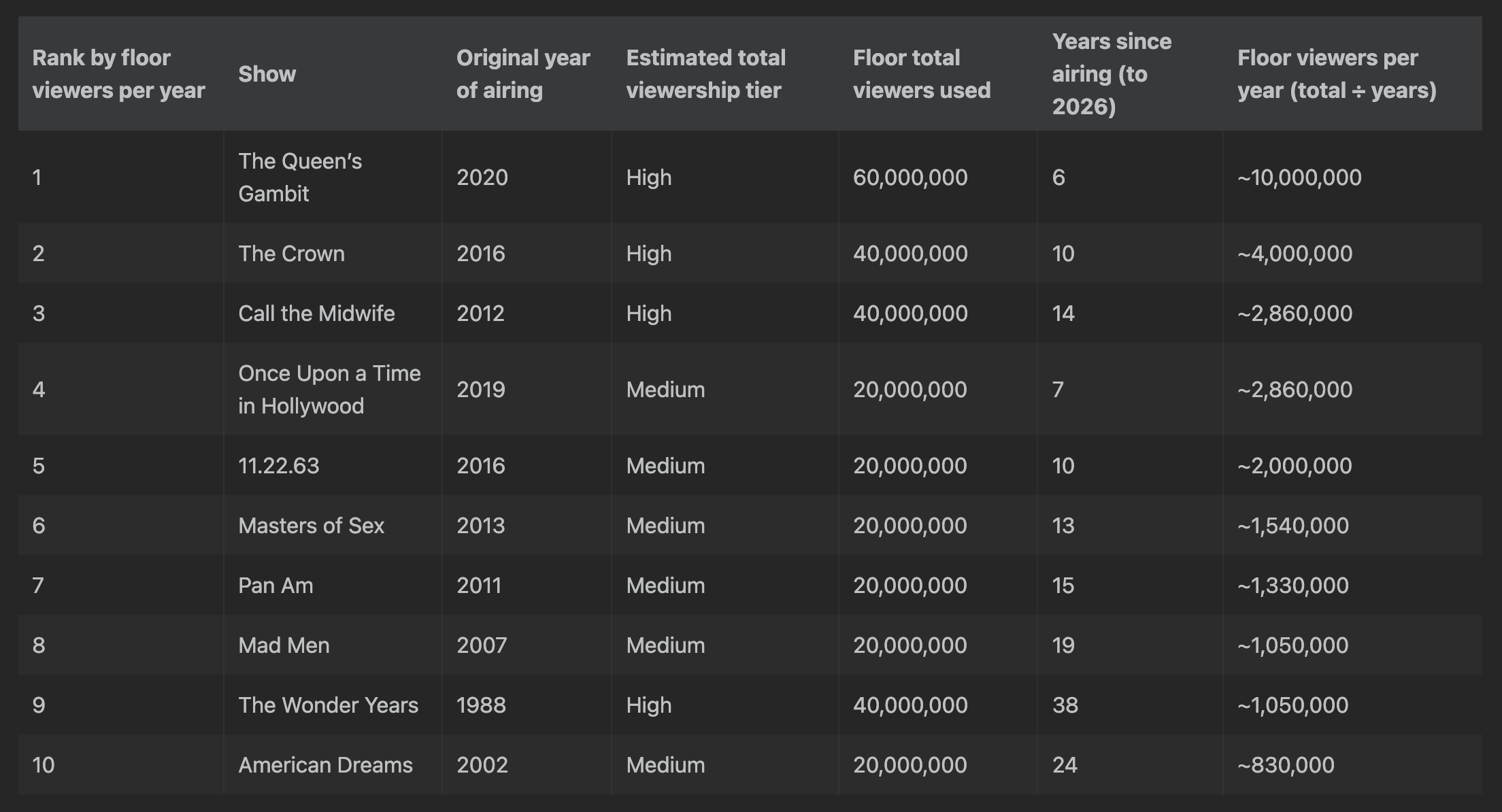Select 'The Crown' show cell
Viewport: 1502px width, 812px height.
(x=291, y=254)
